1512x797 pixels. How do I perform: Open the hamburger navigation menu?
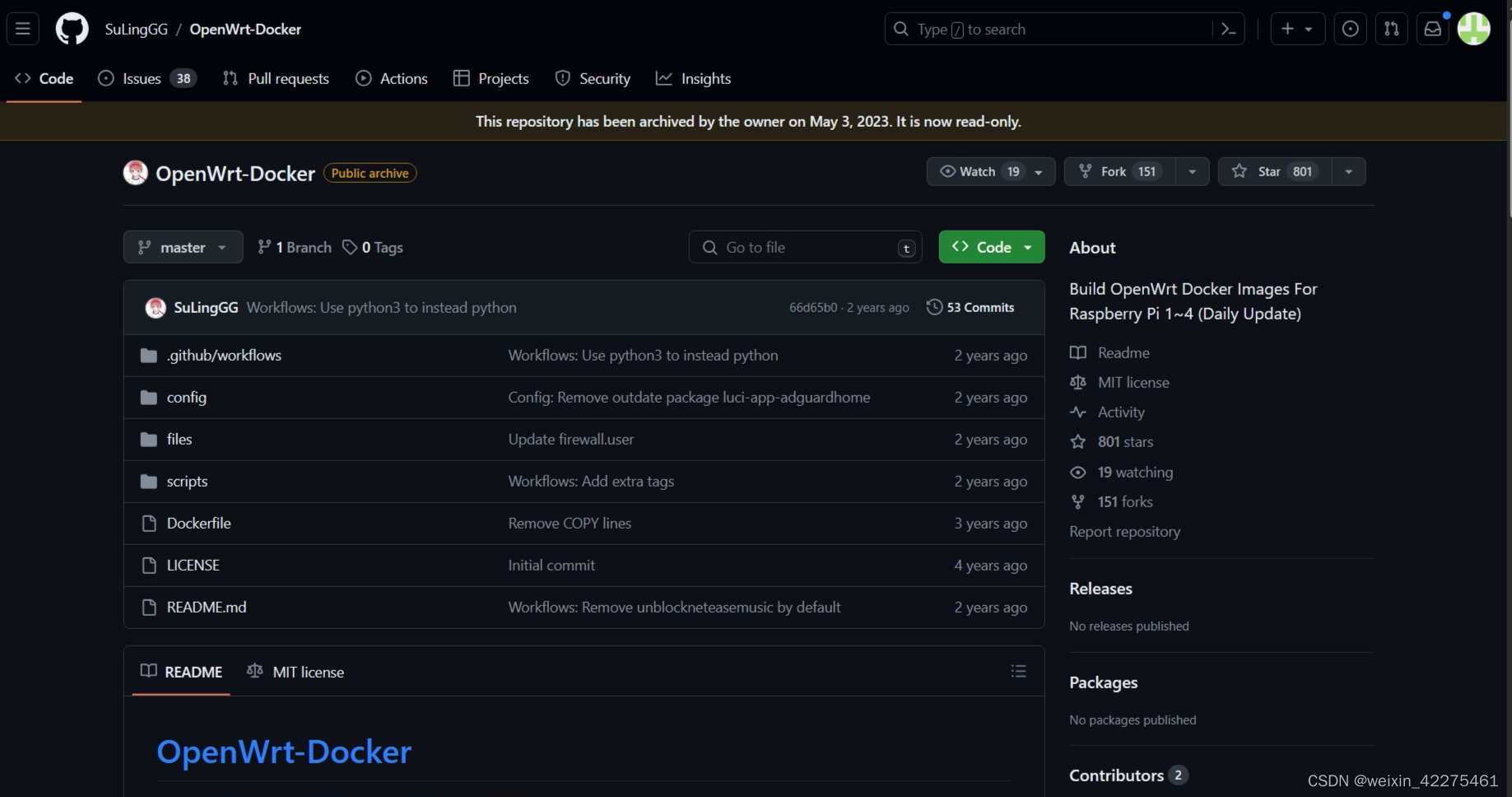click(23, 29)
